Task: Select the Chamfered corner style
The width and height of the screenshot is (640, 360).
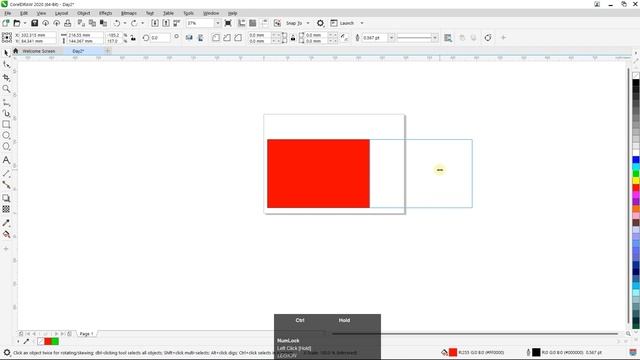Action: [x=238, y=38]
